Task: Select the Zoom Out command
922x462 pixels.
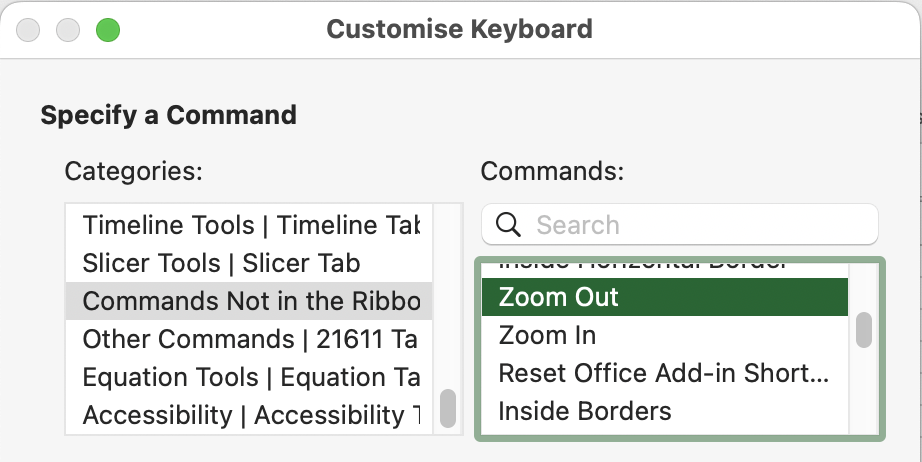Action: point(664,297)
